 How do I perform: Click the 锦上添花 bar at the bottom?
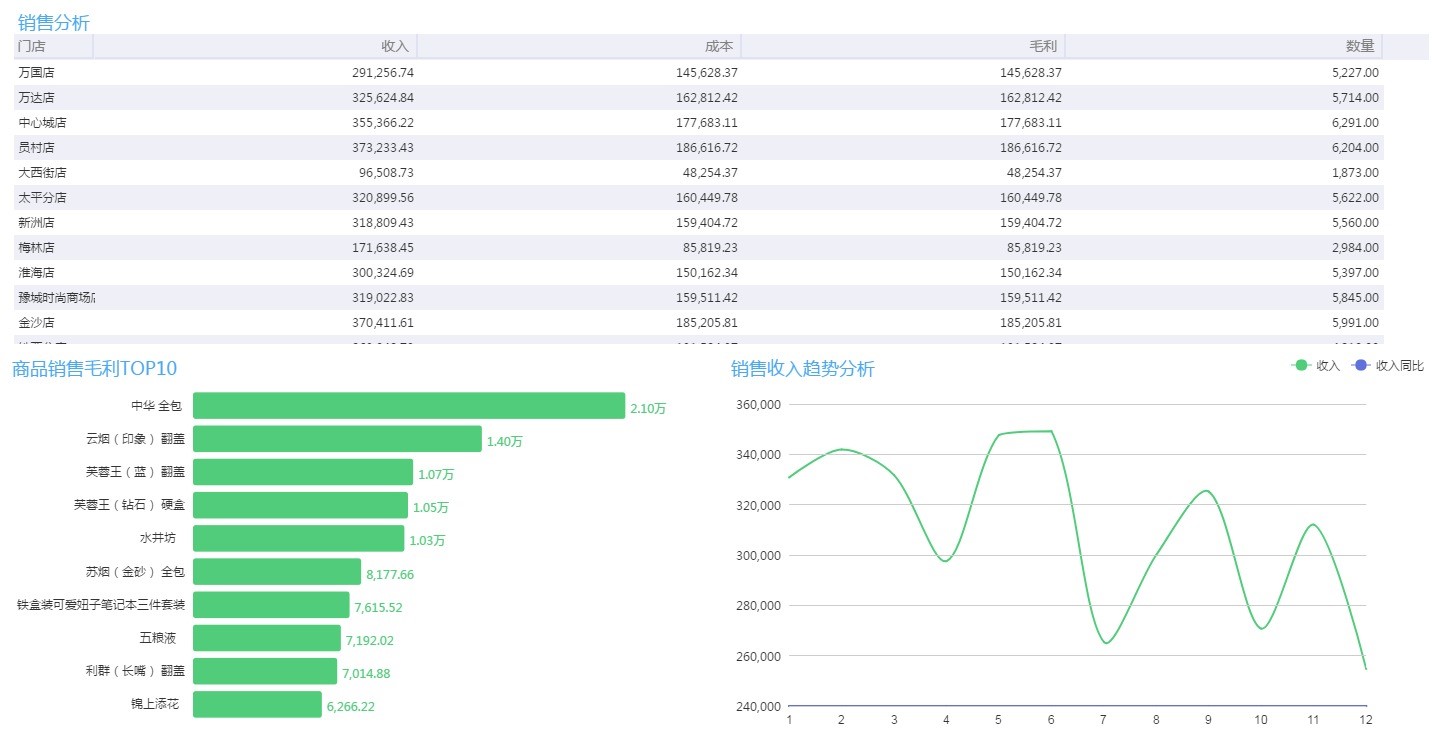257,704
